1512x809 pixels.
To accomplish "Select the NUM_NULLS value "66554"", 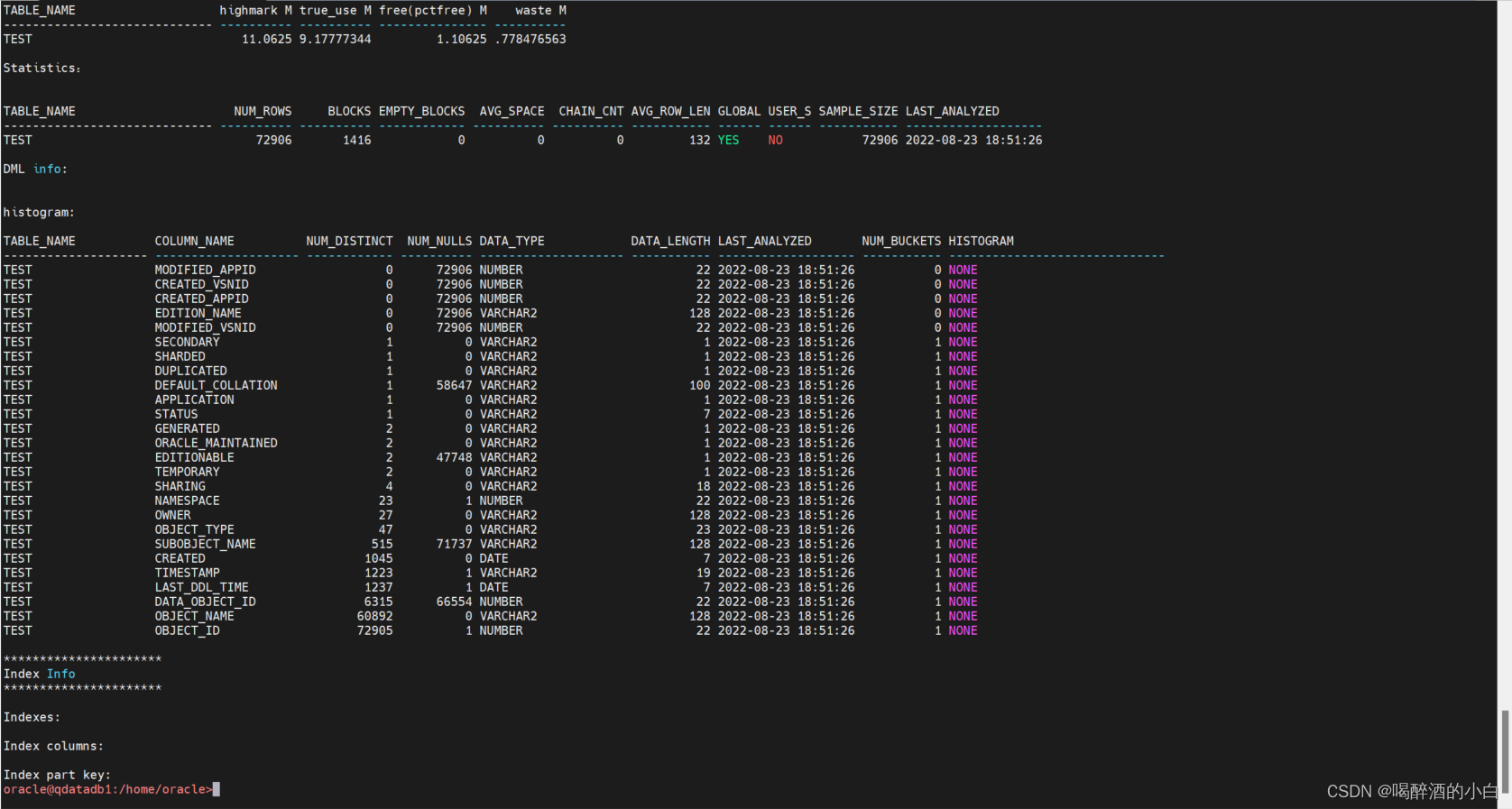I will coord(454,602).
